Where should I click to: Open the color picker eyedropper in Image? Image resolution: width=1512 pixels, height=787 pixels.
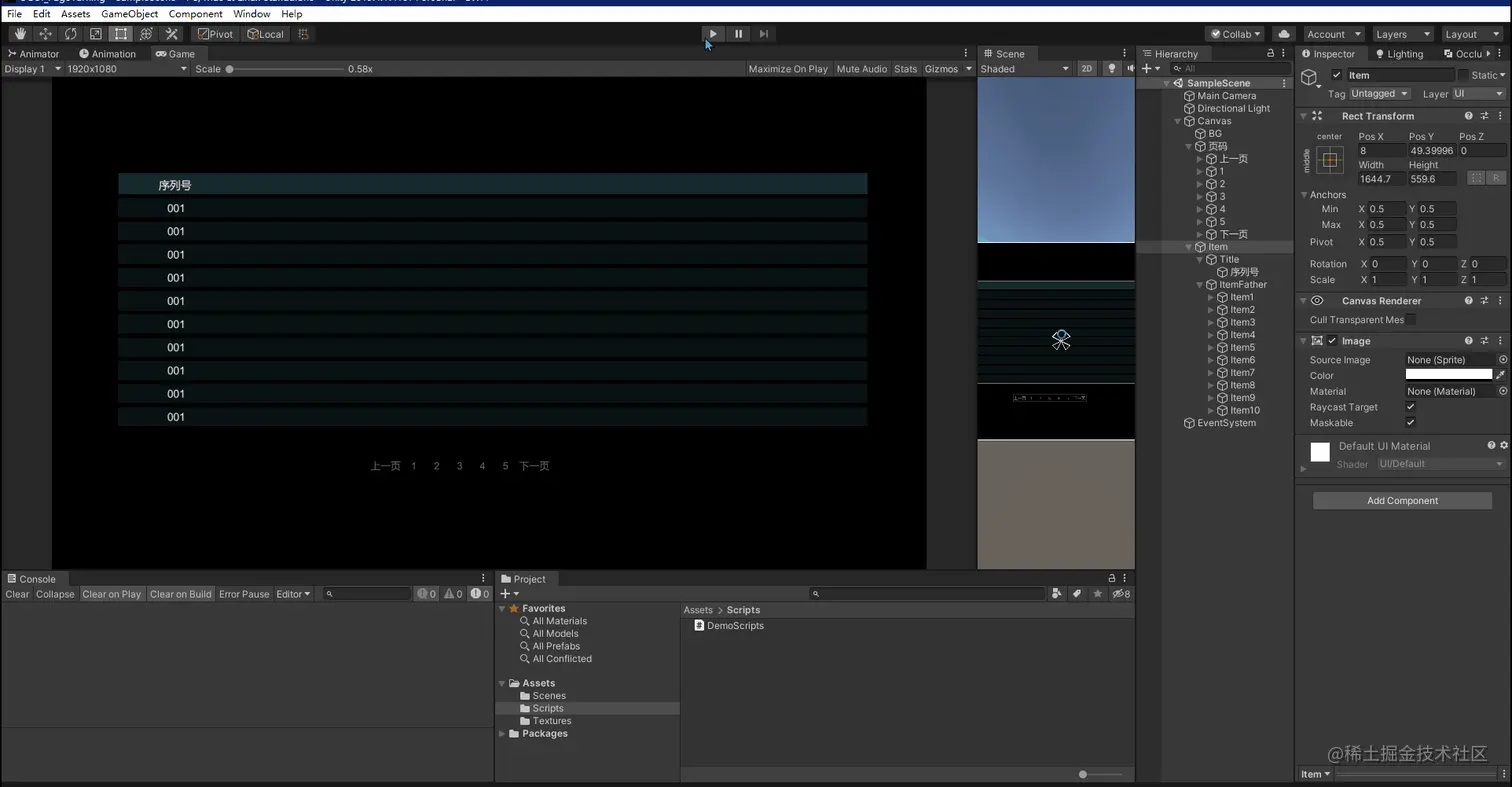[x=1501, y=375]
